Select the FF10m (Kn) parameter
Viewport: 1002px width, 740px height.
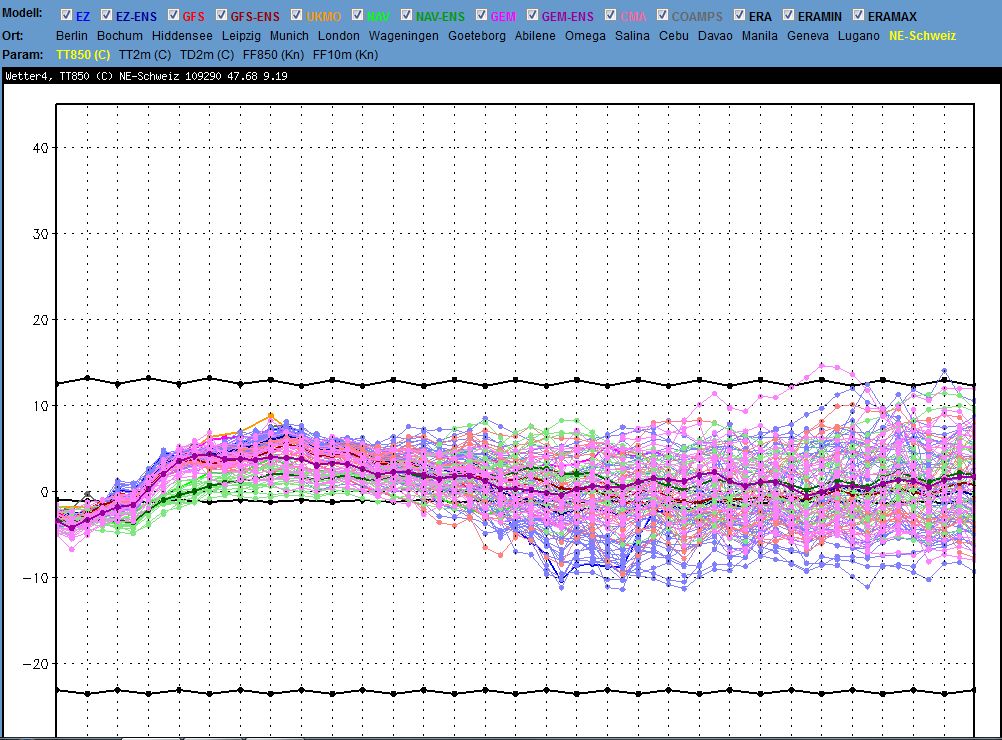click(x=345, y=54)
